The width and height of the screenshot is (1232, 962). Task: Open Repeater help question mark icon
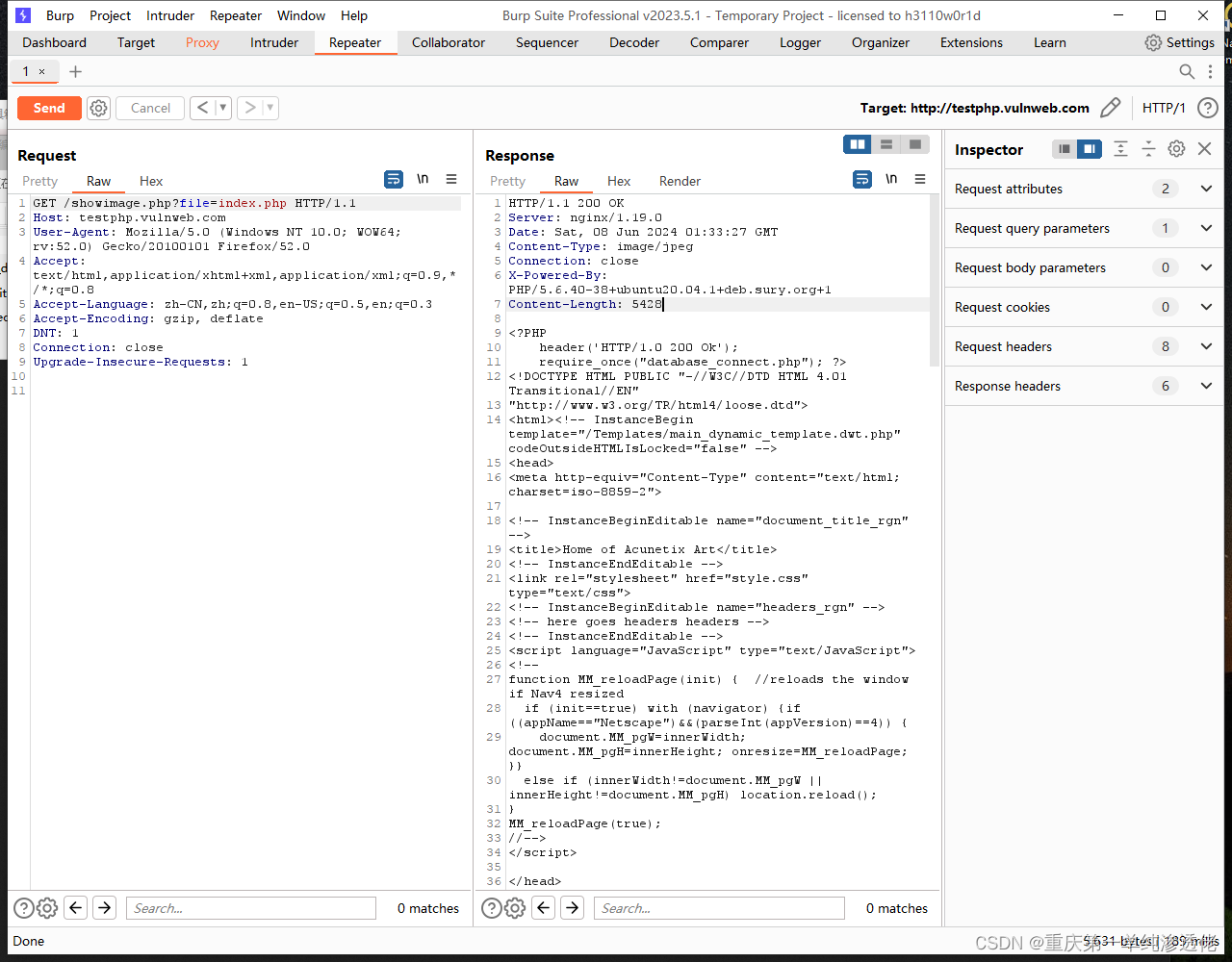(x=1207, y=108)
